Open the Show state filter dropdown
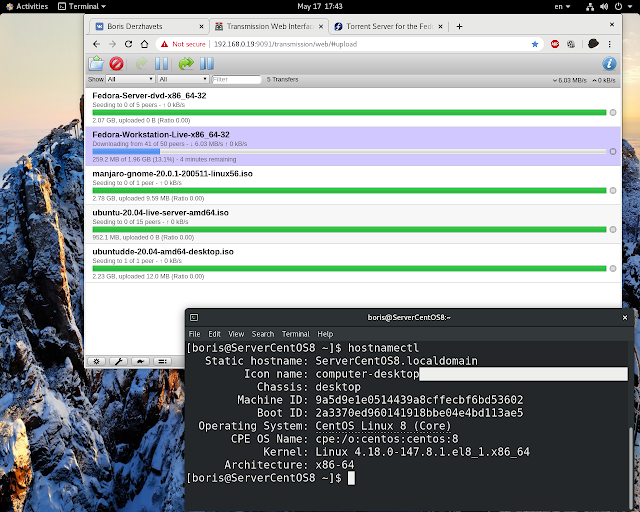Image resolution: width=640 pixels, height=512 pixels. pyautogui.click(x=130, y=79)
